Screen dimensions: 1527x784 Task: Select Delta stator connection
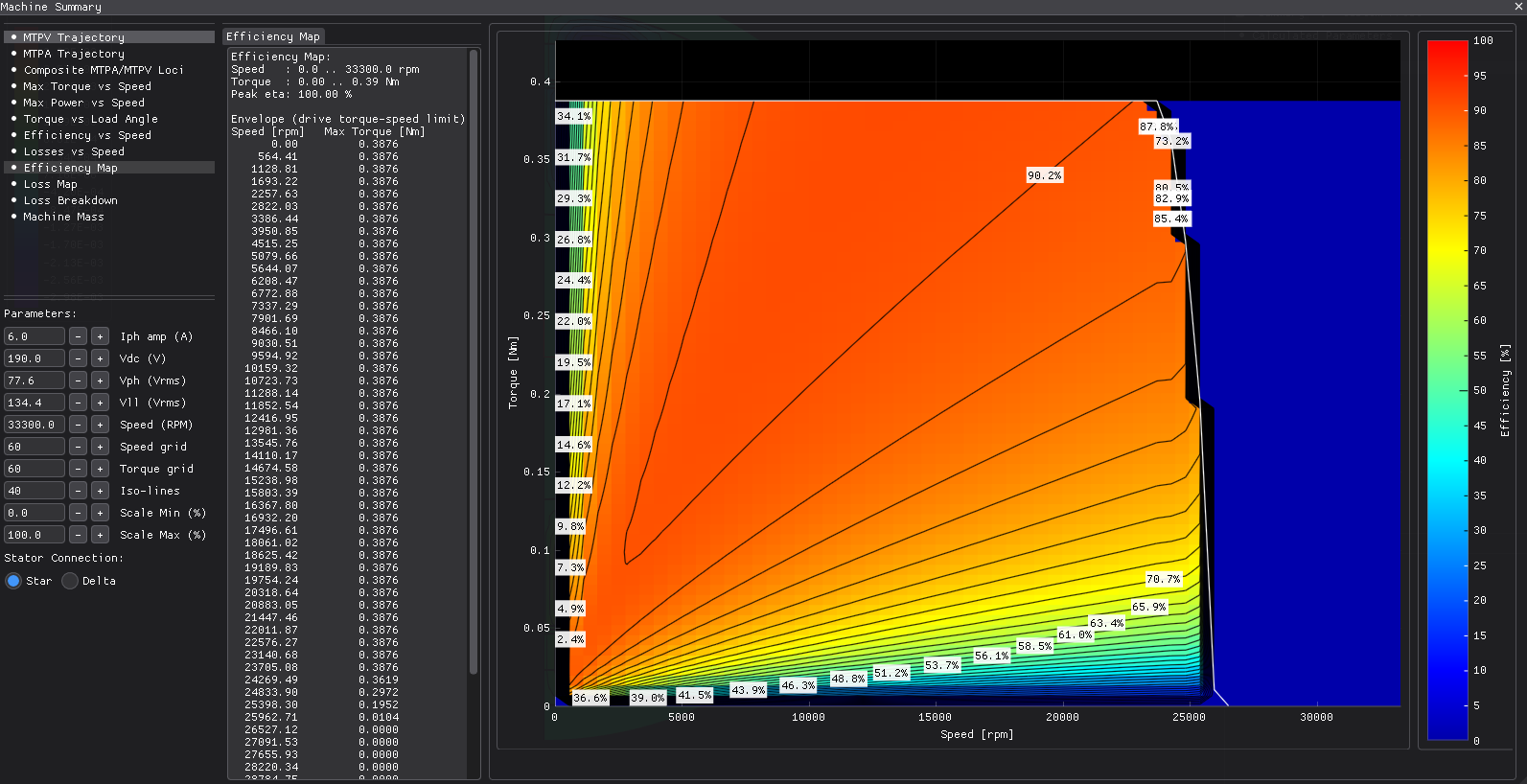click(70, 581)
